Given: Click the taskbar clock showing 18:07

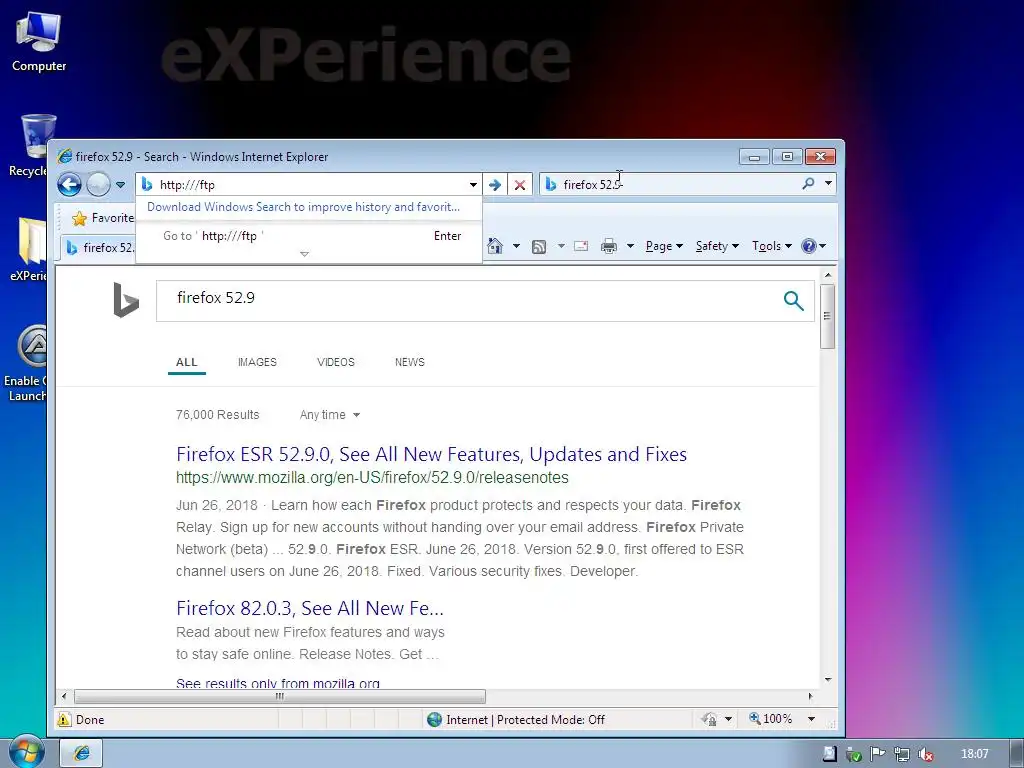Looking at the screenshot, I should pyautogui.click(x=974, y=754).
